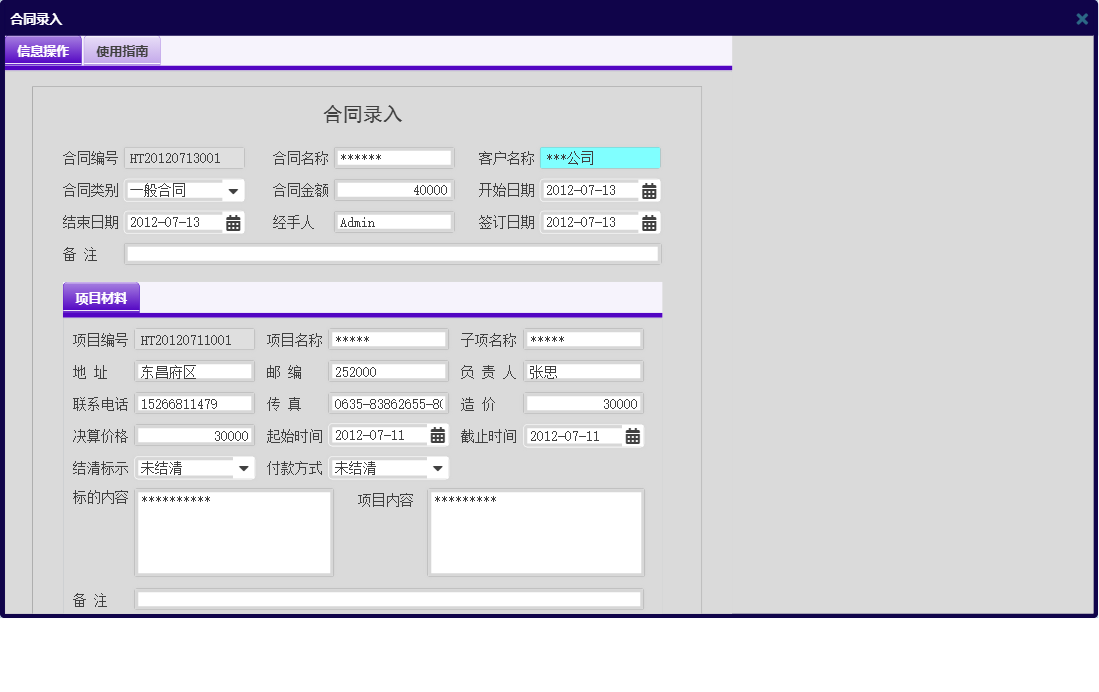Expand the 结清标示 dropdown
This screenshot has height=692, width=1099.
tap(243, 467)
